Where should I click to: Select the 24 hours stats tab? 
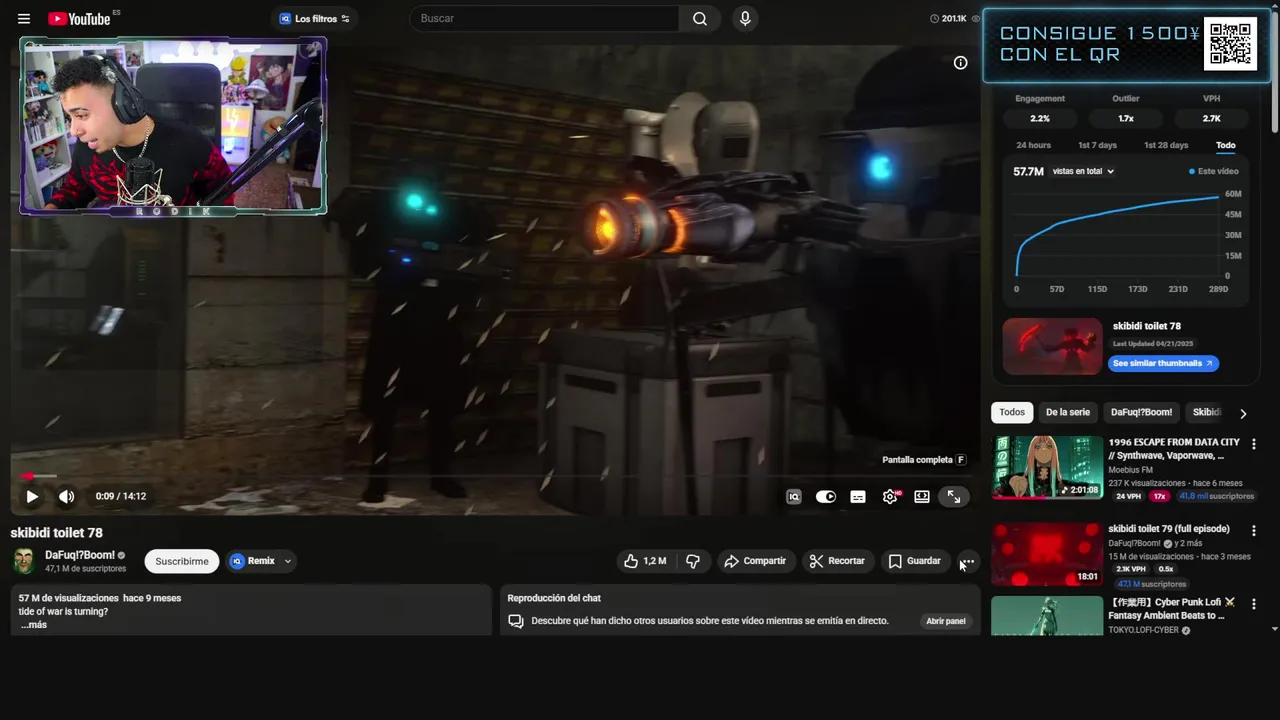click(1034, 145)
